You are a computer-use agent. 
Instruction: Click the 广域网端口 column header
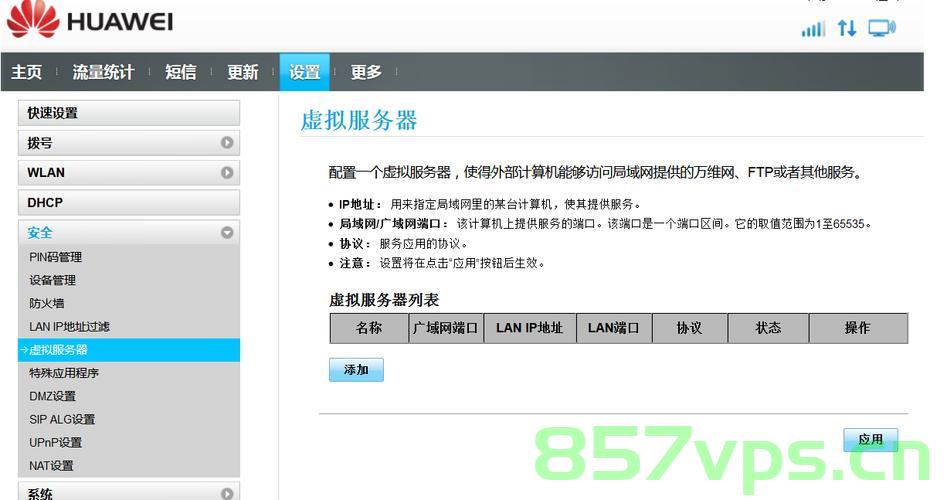[446, 328]
